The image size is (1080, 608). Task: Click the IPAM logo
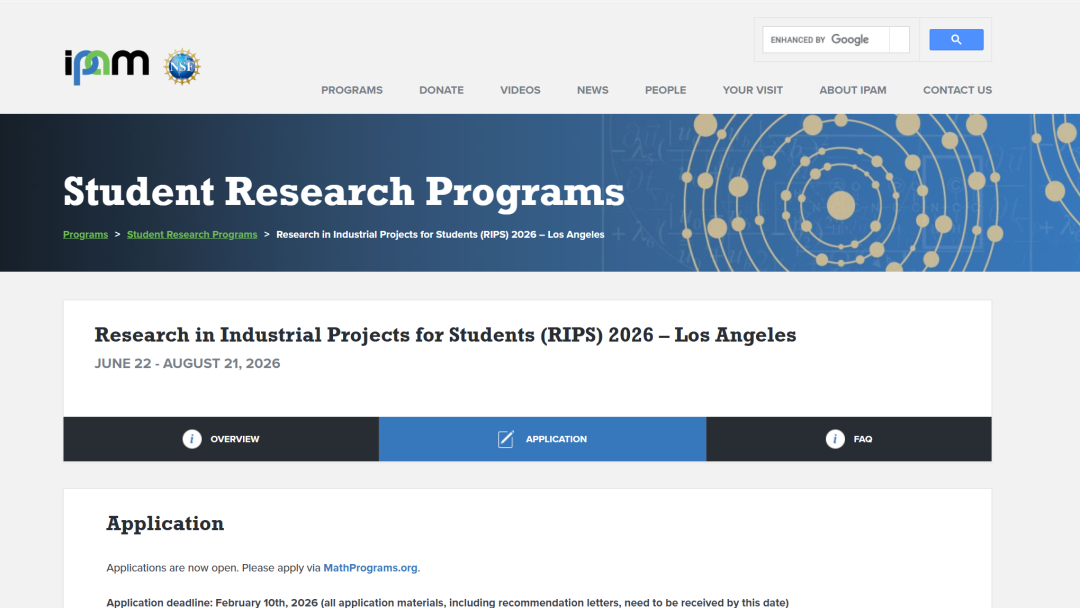click(x=106, y=66)
